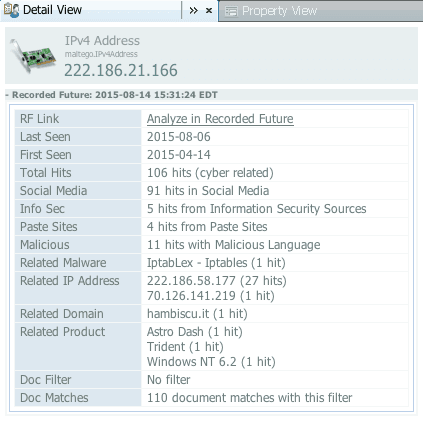The width and height of the screenshot is (423, 421).
Task: Open the Analyze in Recorded Future link
Action: point(220,119)
